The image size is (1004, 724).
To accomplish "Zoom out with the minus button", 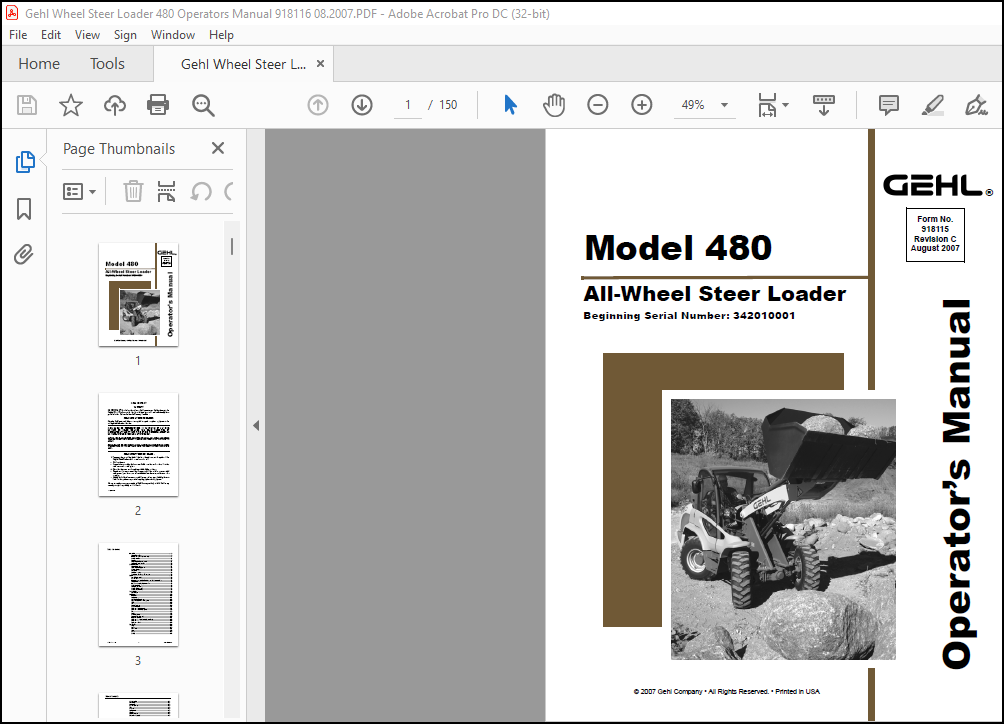I will [597, 105].
